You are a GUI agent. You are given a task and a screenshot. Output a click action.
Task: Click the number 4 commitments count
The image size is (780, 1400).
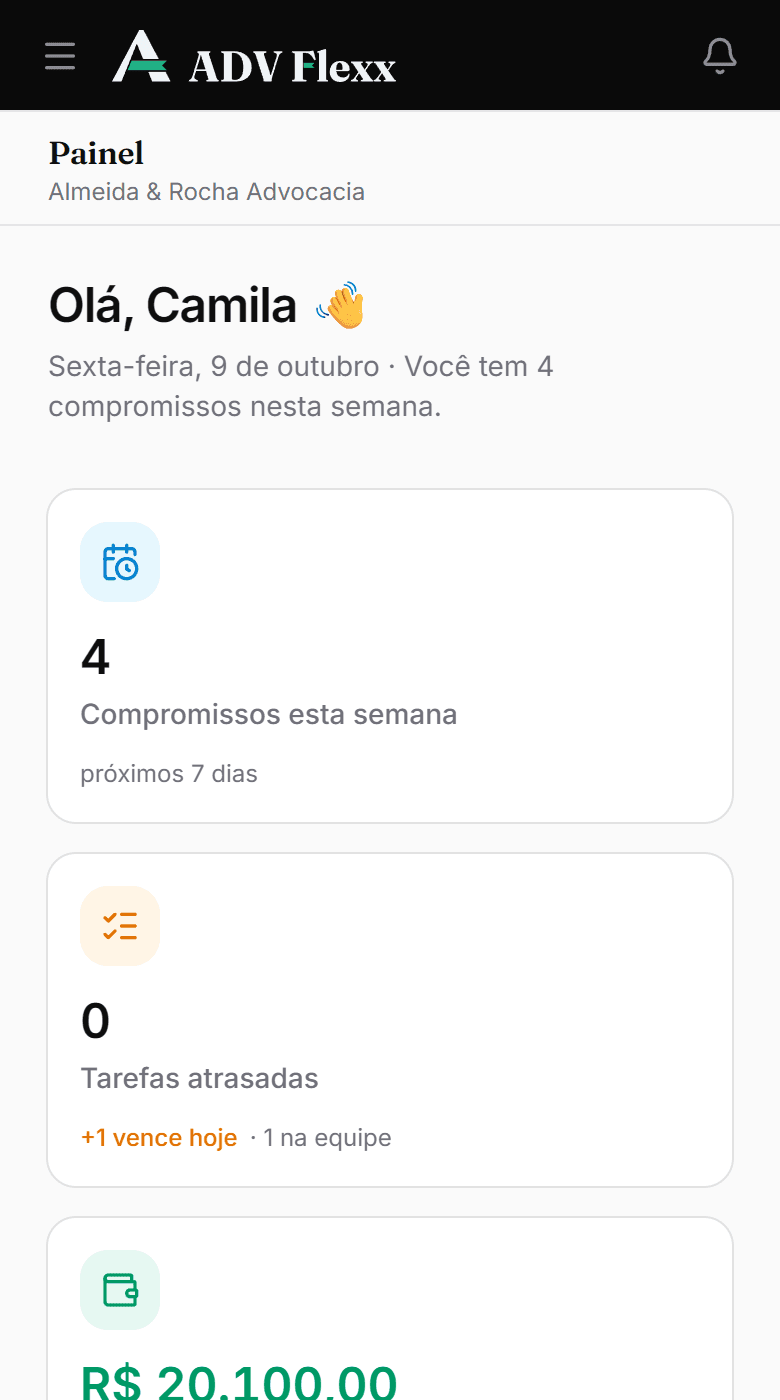pos(95,657)
